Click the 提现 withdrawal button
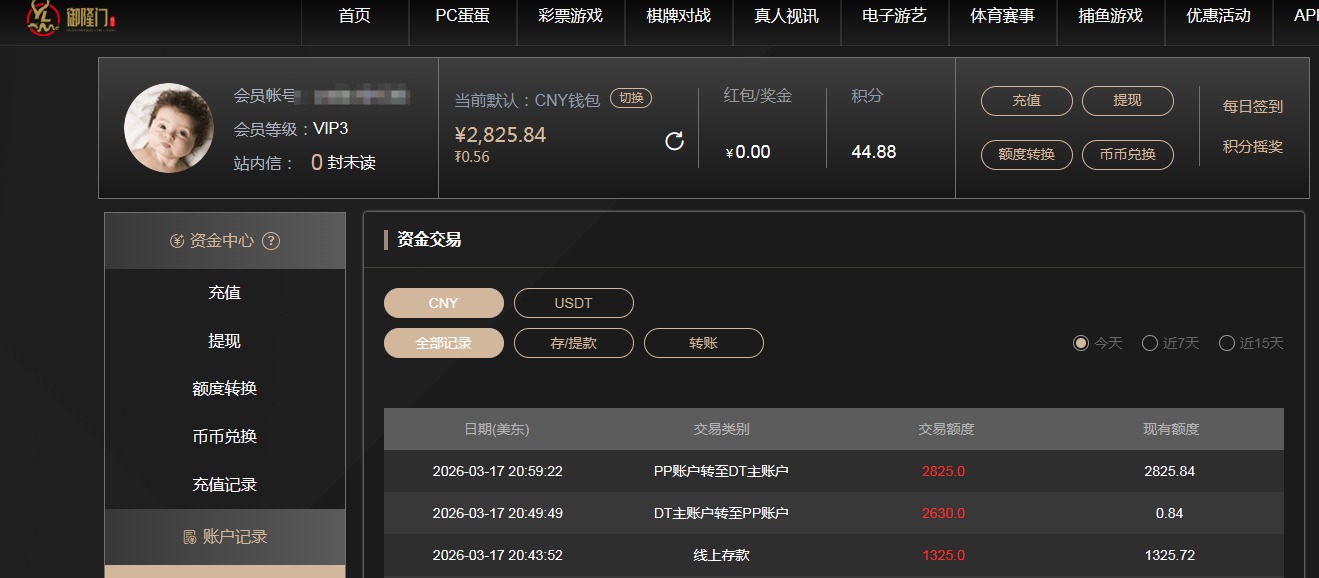 point(1127,100)
